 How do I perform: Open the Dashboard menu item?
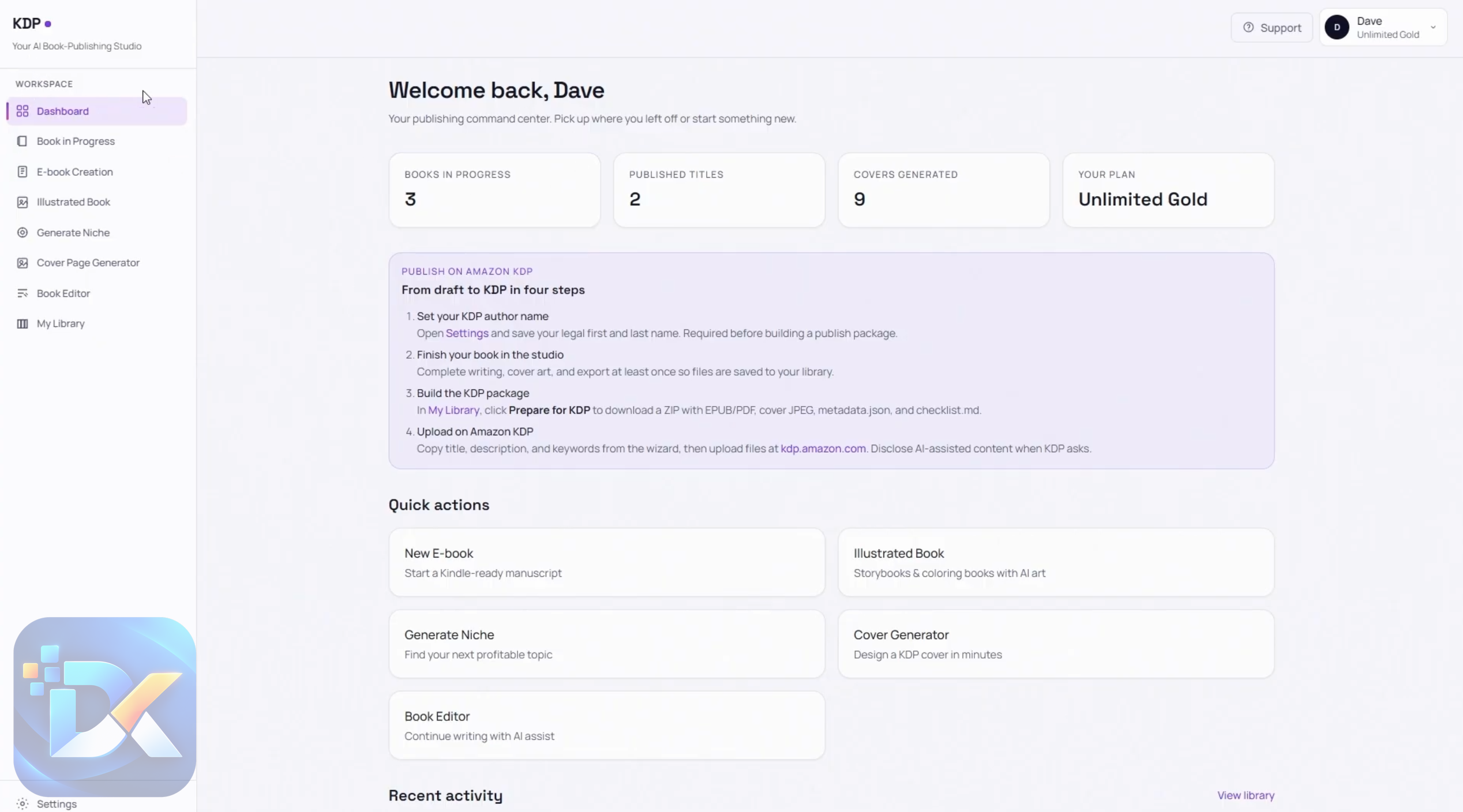click(97, 111)
